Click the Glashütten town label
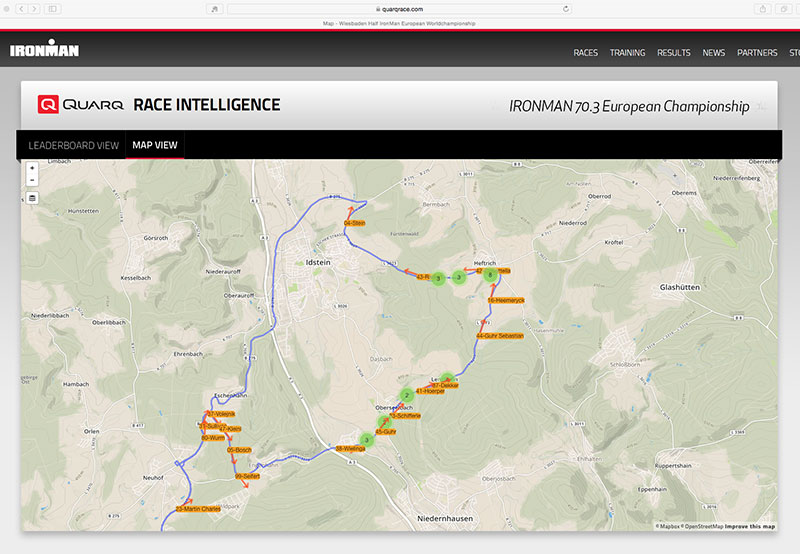 [680, 287]
